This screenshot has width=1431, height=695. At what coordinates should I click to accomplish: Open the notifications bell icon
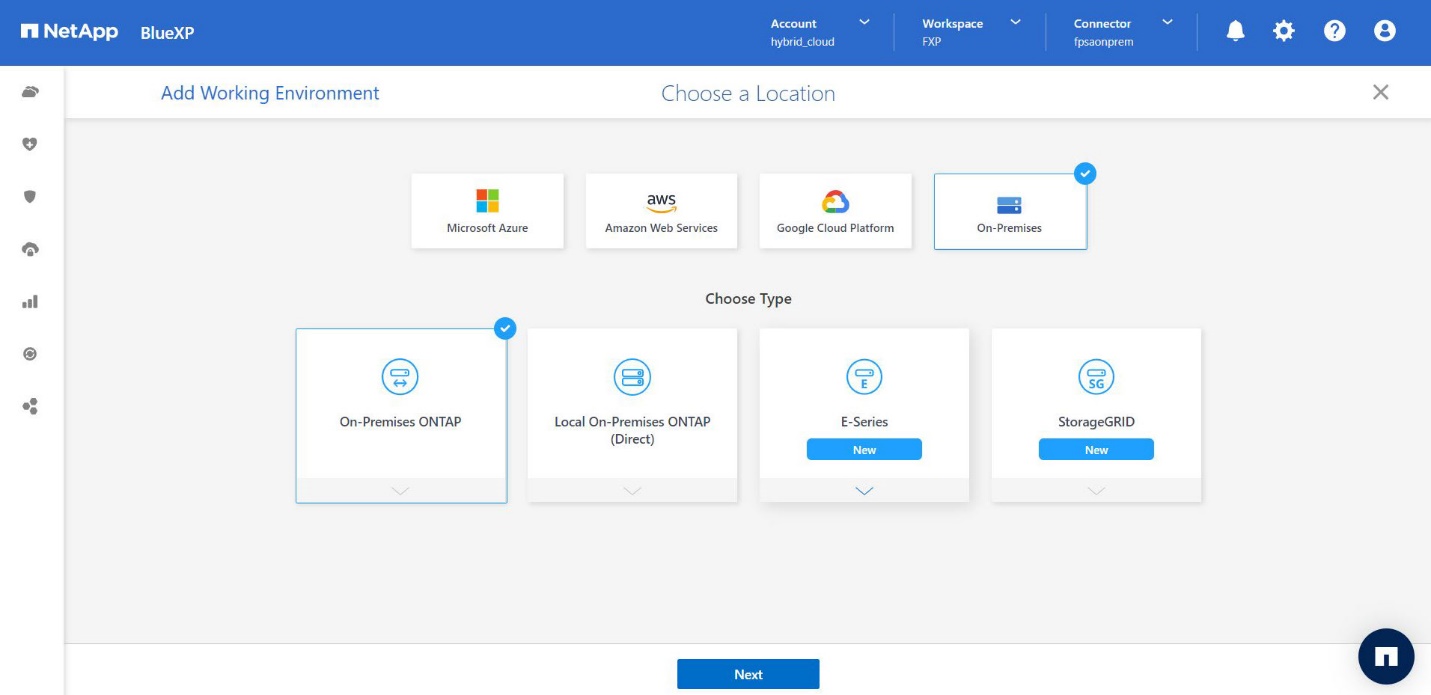[x=1236, y=31]
